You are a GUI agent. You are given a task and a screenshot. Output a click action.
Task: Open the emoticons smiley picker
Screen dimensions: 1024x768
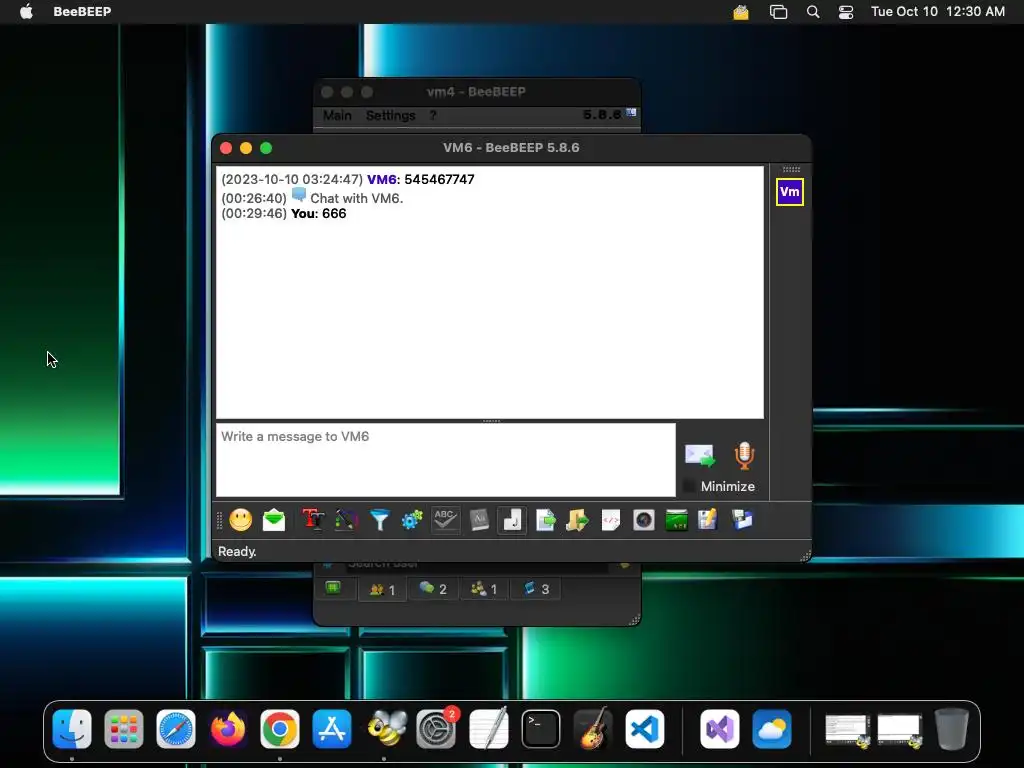click(240, 520)
